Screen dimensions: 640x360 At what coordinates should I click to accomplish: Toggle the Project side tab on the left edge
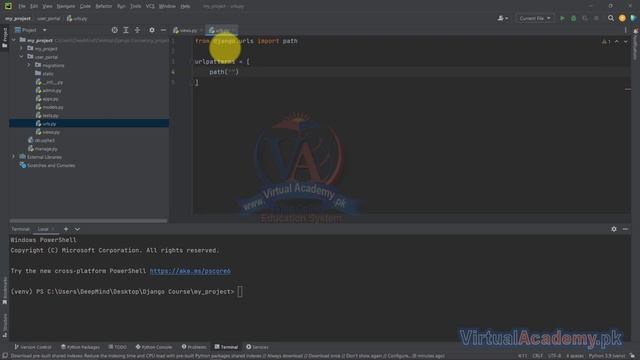tap(4, 38)
